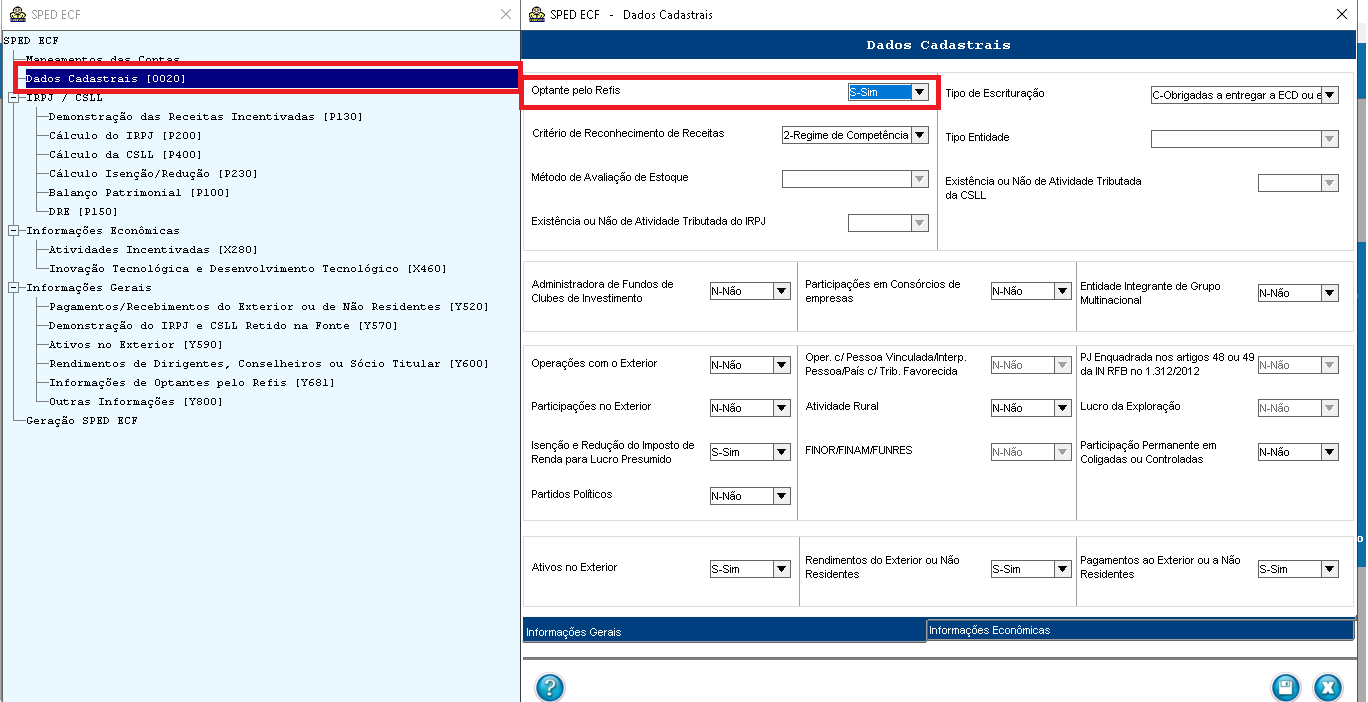Switch to Informações Econômicas tab

[x=1140, y=630]
